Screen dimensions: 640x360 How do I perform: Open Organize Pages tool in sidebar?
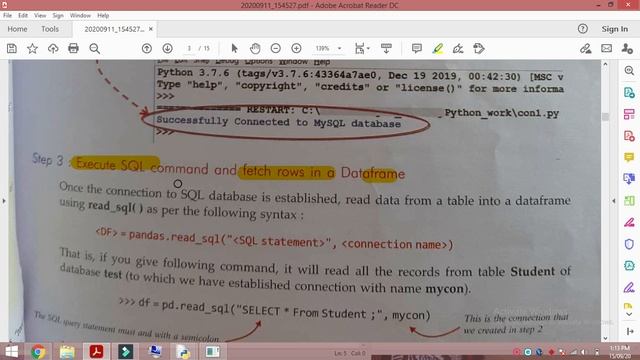tap(629, 114)
